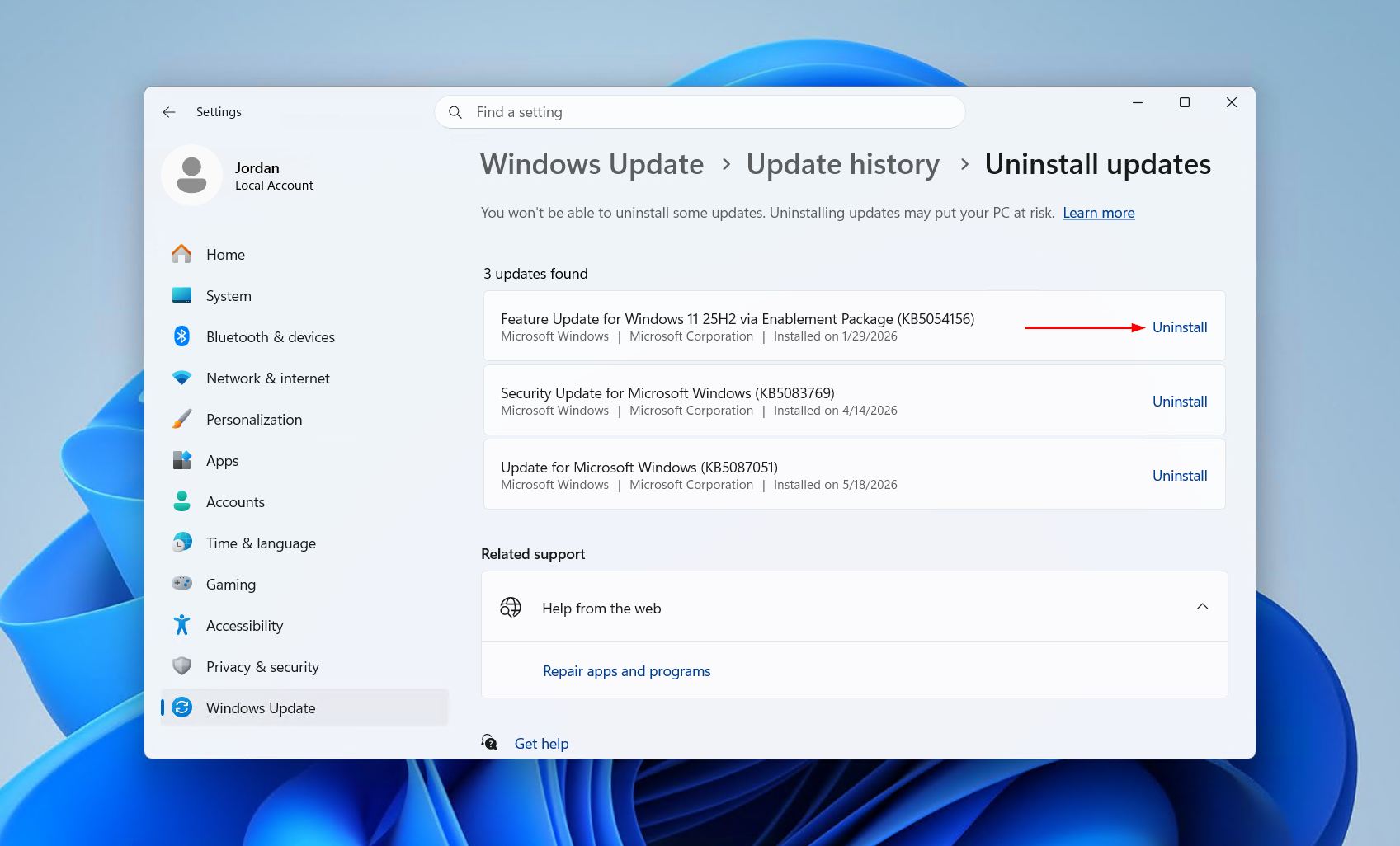Viewport: 1400px width, 846px height.
Task: Open the Learn more link
Action: coord(1099,213)
